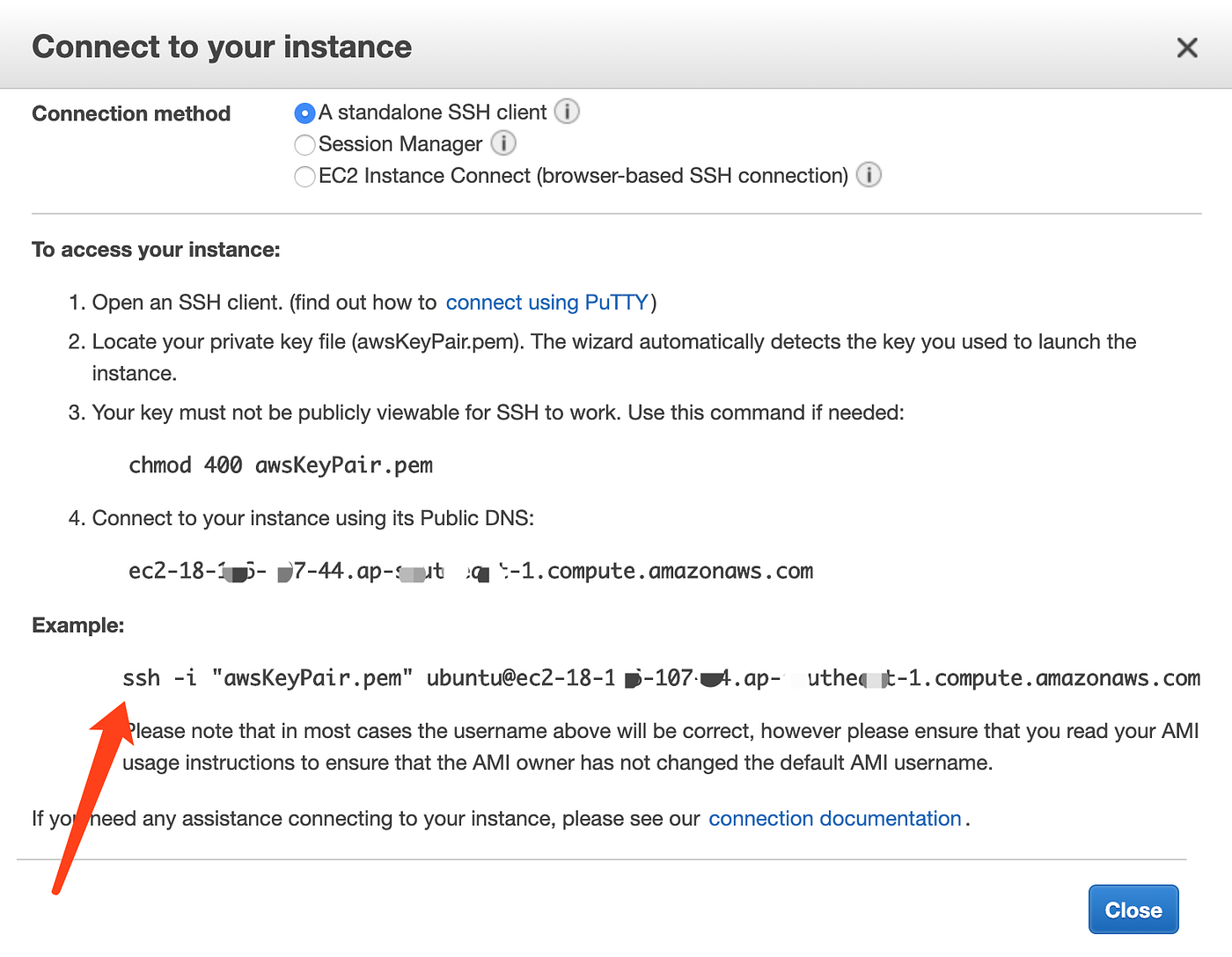Choose EC2 Instance Connect browser-based SSH

click(x=304, y=176)
